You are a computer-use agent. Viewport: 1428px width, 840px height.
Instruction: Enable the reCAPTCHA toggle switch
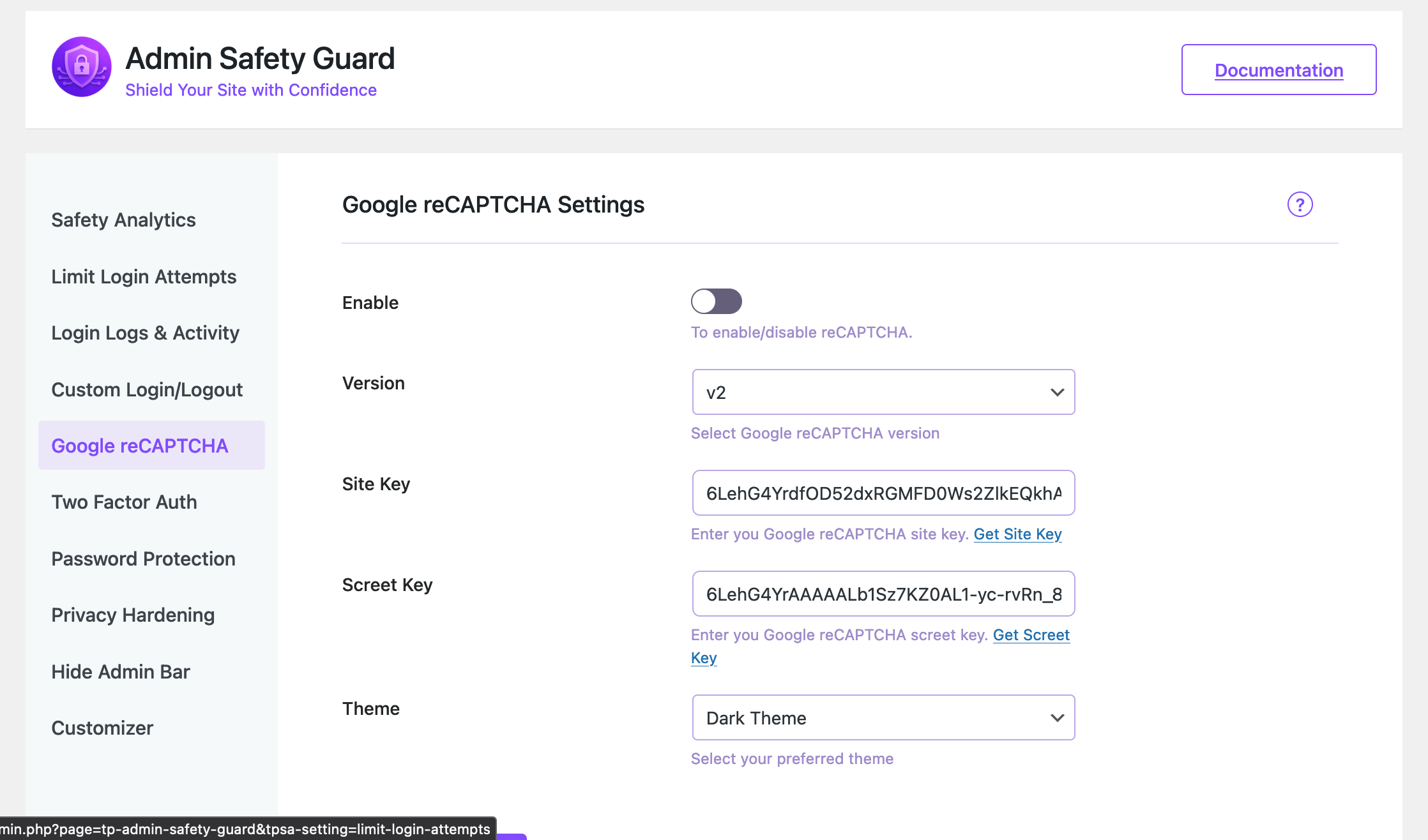click(x=716, y=301)
